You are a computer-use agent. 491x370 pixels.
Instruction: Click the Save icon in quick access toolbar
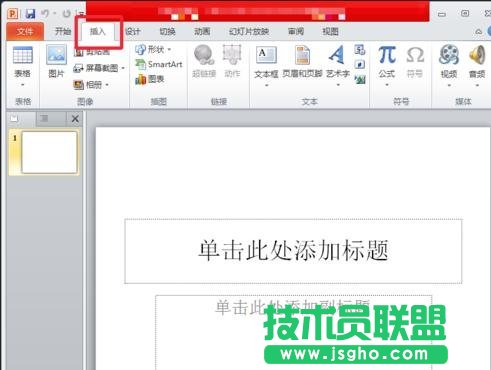tap(30, 14)
